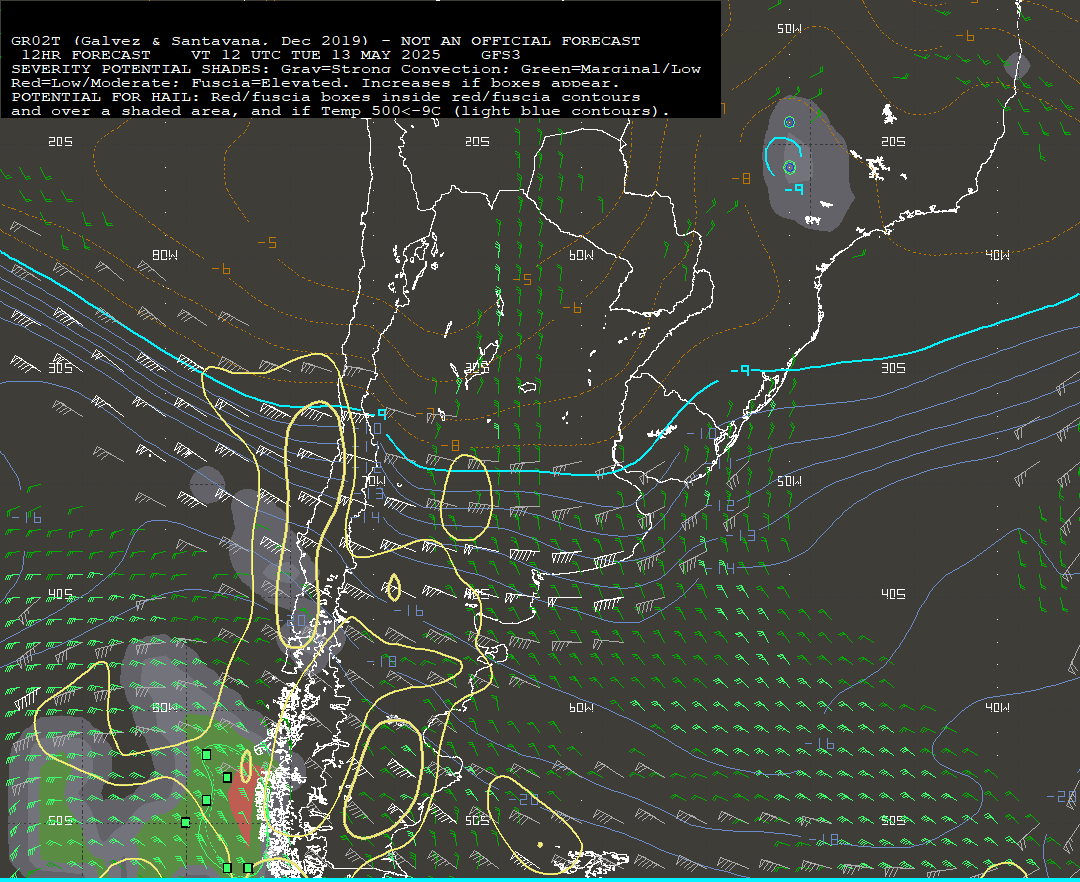
Task: Click the orange '-8' label beside Brazil gray shade
Action: 741,178
